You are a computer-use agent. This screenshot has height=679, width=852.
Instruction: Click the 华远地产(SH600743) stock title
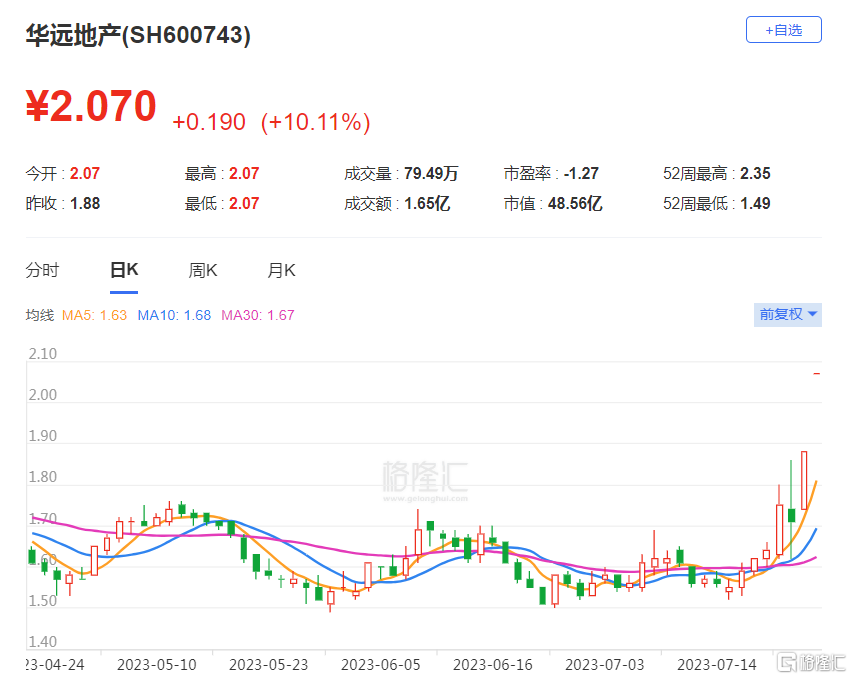(138, 35)
